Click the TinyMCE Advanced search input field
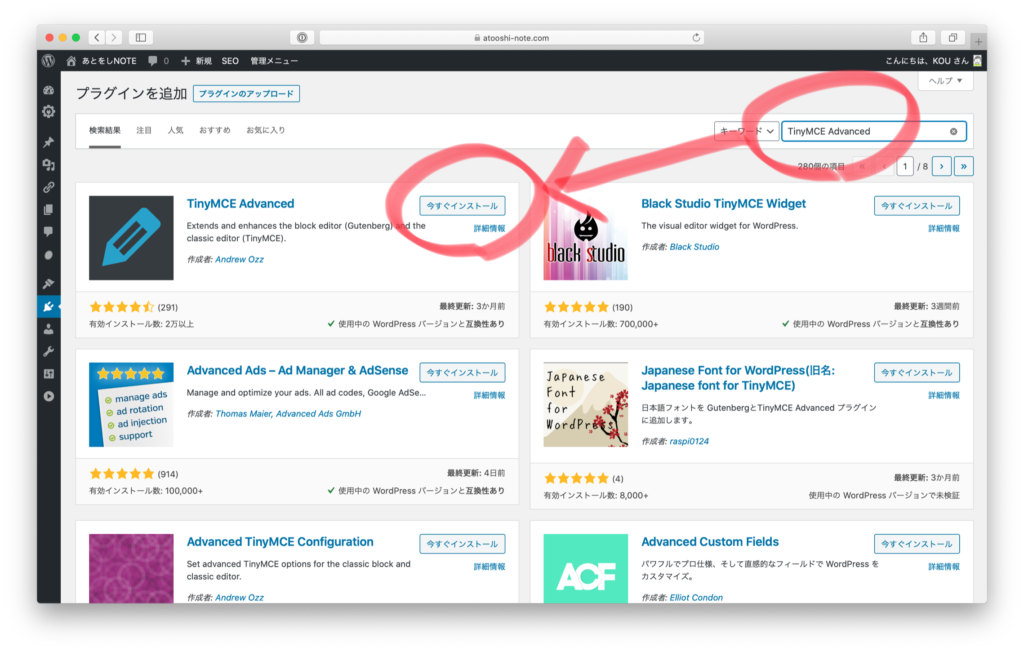The height and width of the screenshot is (652, 1024). coord(862,131)
